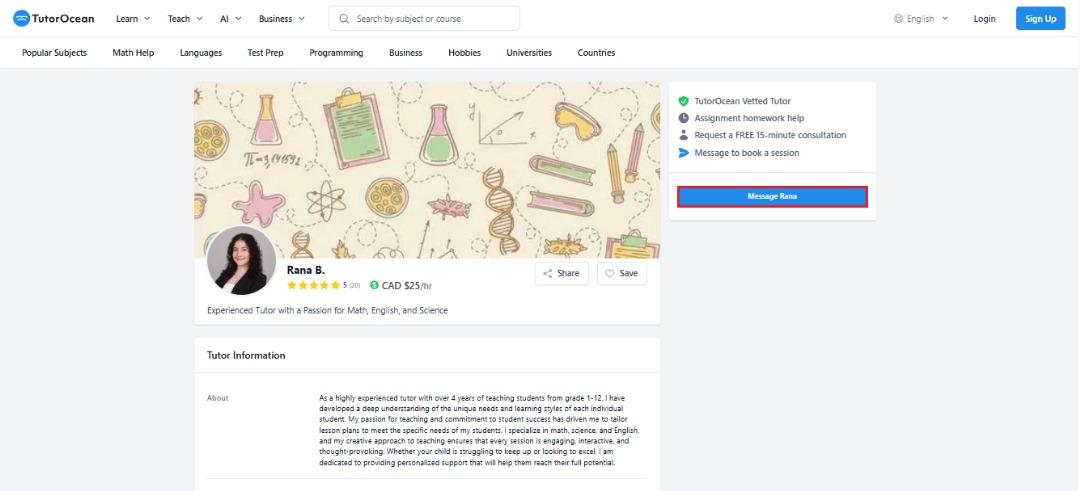1080x491 pixels.
Task: Click the Message Rana button
Action: [x=772, y=197]
